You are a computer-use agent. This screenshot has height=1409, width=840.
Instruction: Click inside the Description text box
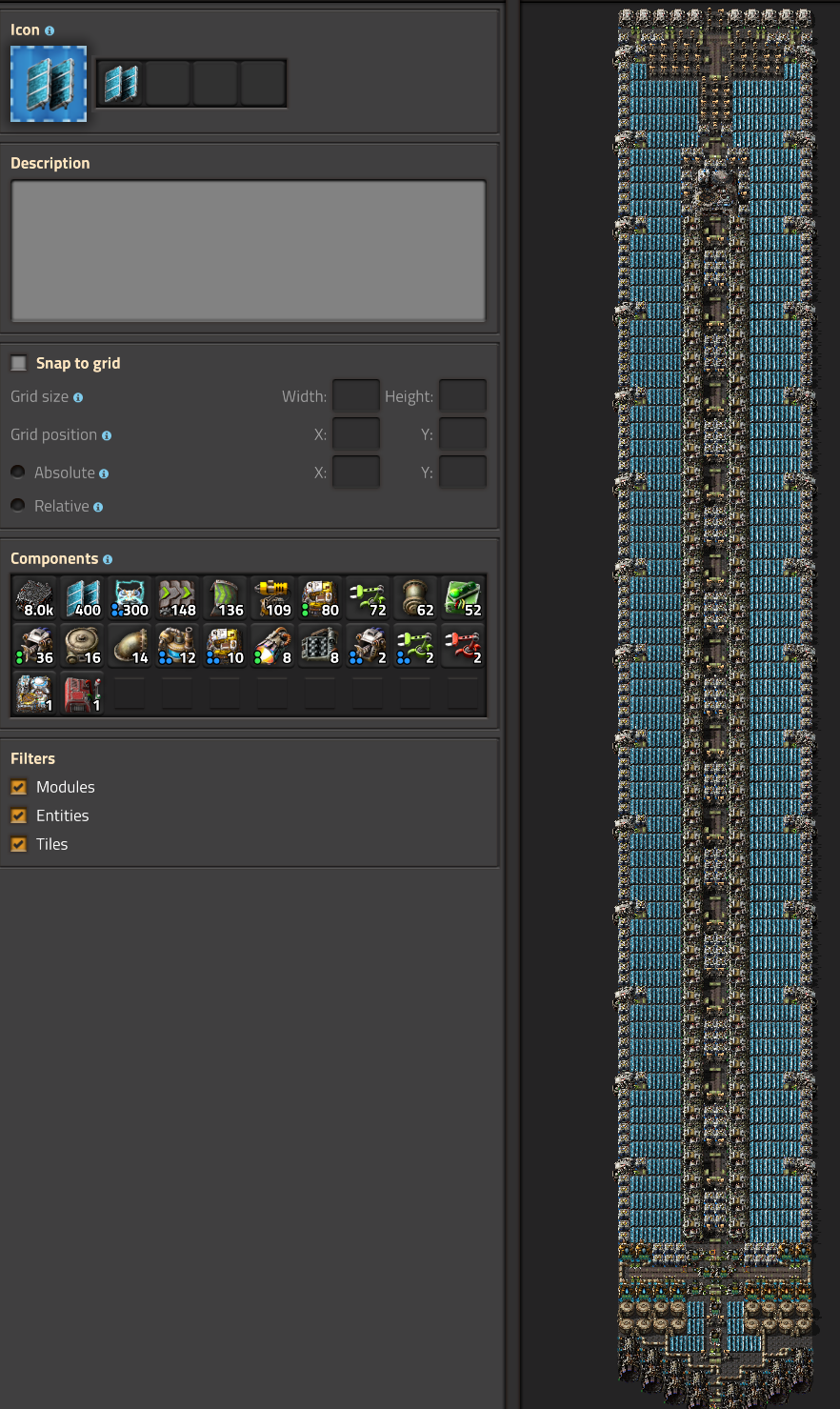click(x=248, y=251)
